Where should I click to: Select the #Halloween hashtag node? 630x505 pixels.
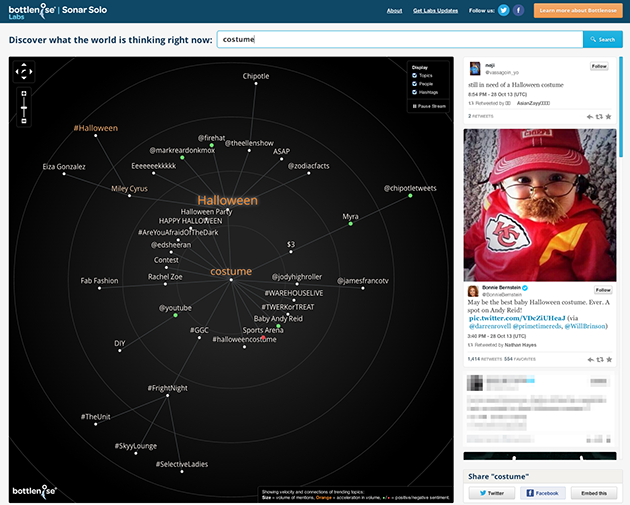pyautogui.click(x=96, y=128)
